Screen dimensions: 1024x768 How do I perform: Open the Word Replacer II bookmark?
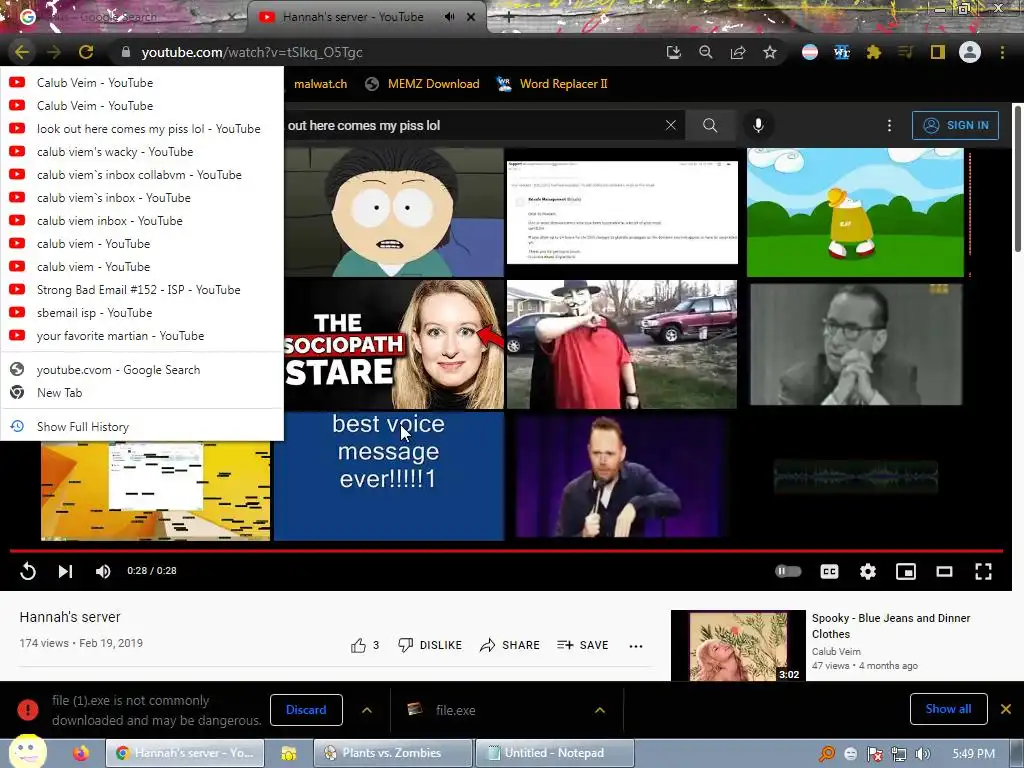tap(552, 84)
